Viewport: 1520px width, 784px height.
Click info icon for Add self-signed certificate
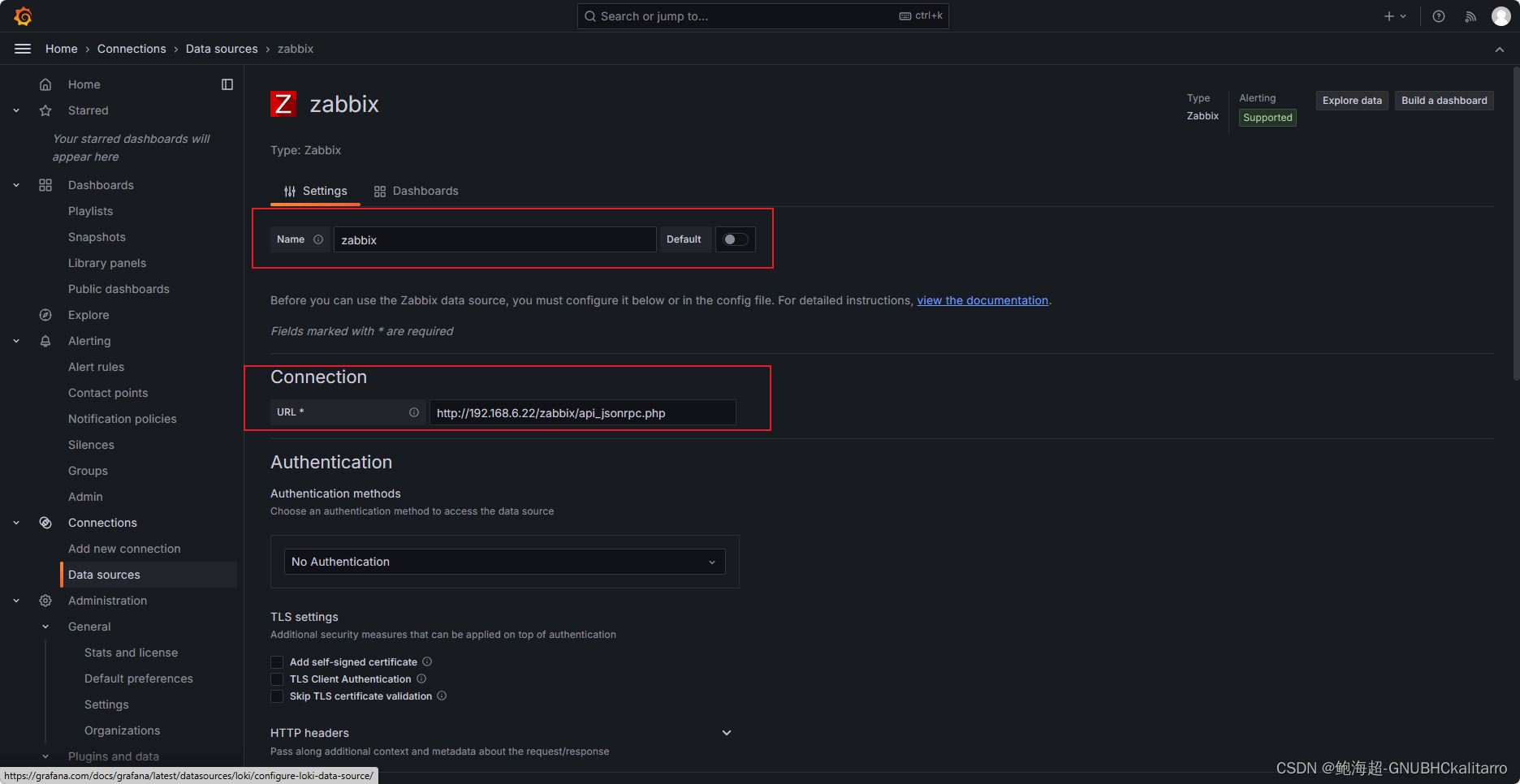427,661
